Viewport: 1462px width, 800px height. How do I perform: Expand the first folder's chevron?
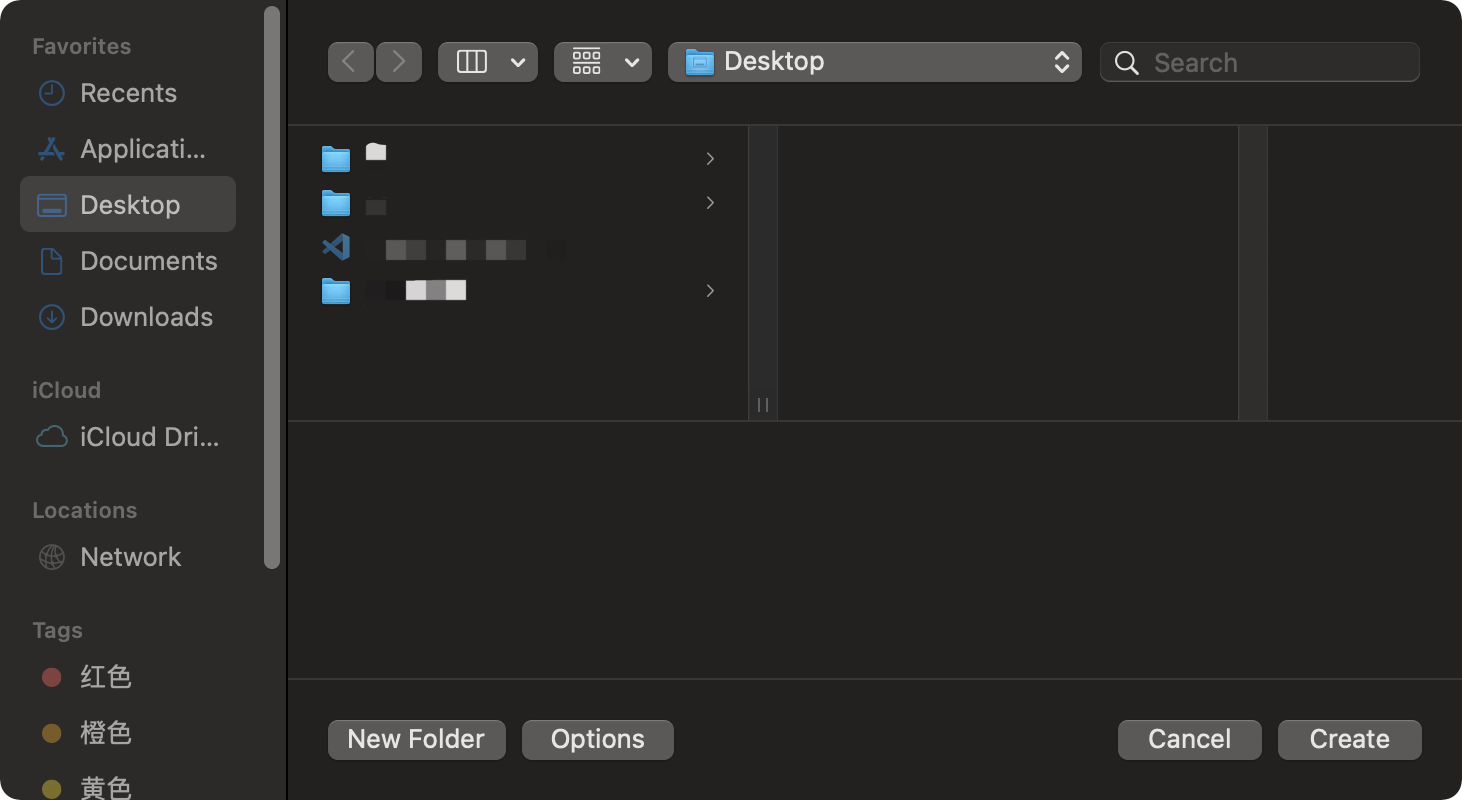coord(710,159)
